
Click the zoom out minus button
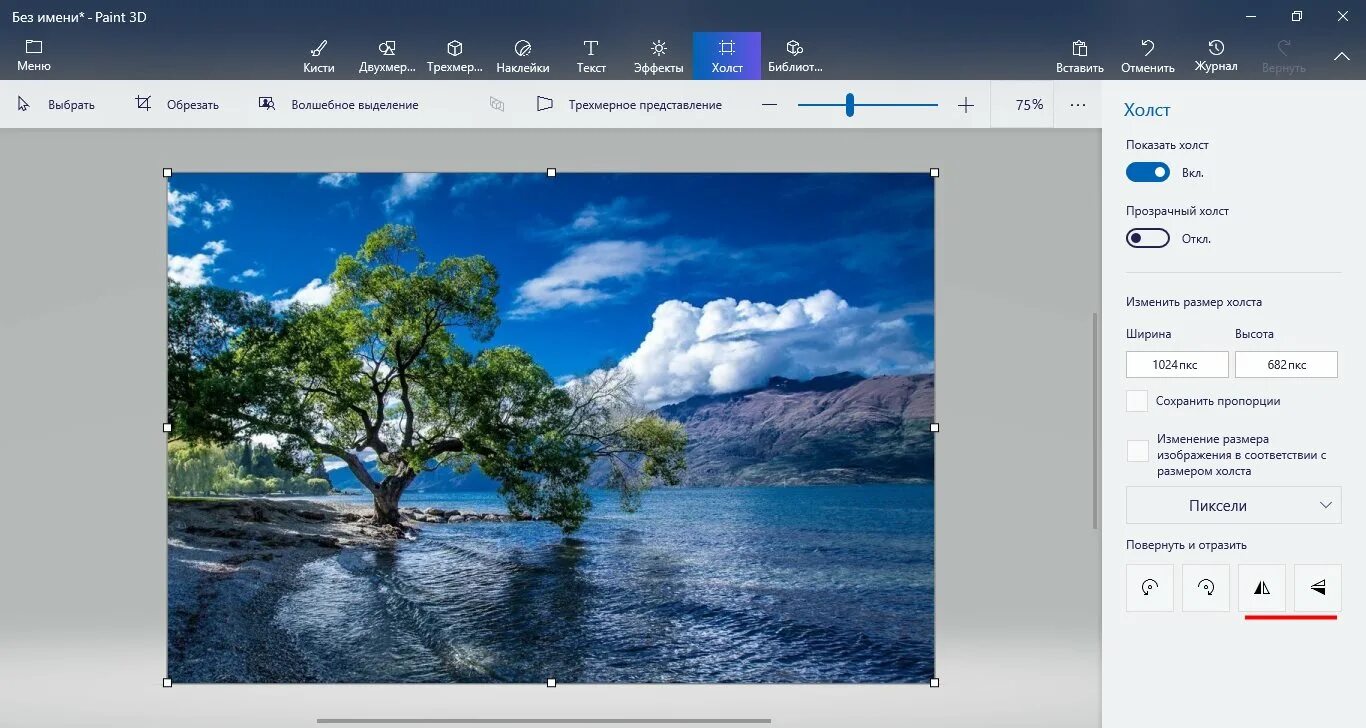(769, 105)
